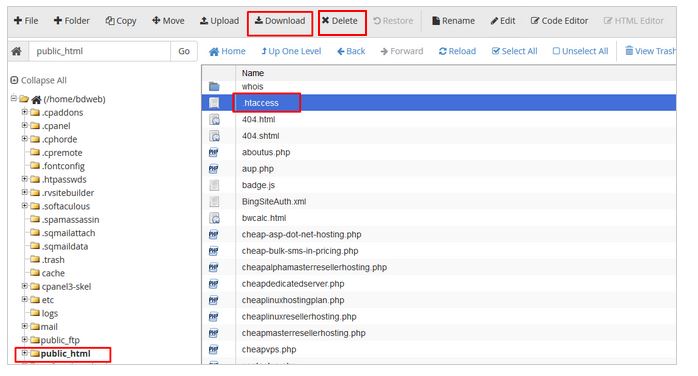Image resolution: width=698 pixels, height=376 pixels.
Task: Expand the mail folder
Action: (x=25, y=326)
